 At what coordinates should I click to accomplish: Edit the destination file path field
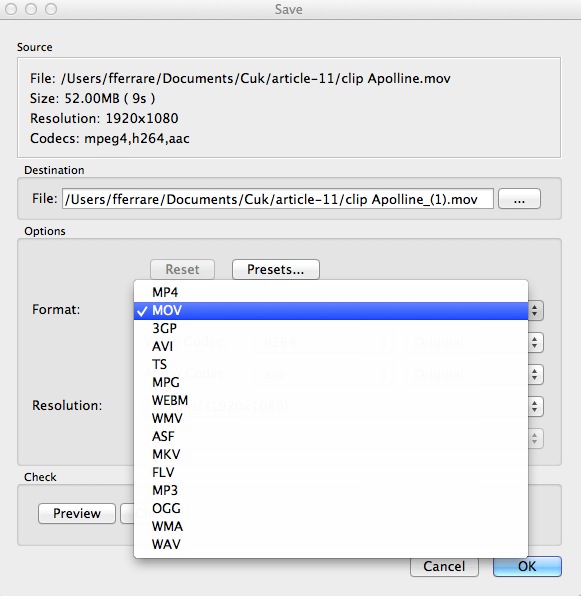(x=278, y=199)
